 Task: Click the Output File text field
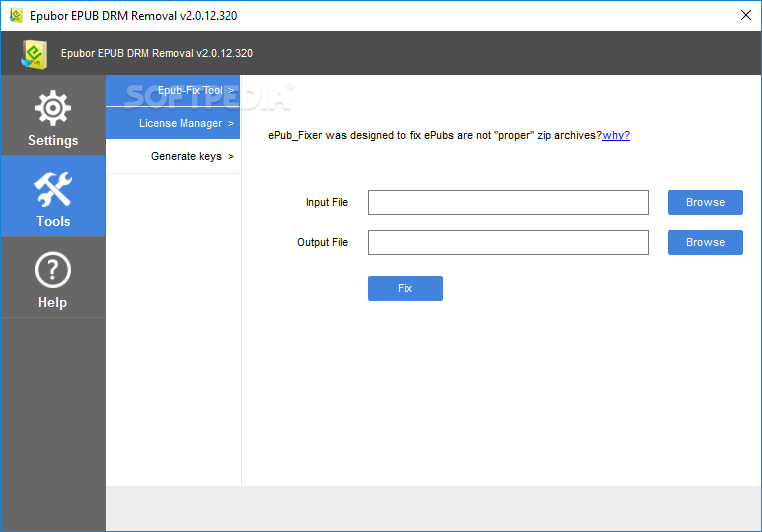508,242
